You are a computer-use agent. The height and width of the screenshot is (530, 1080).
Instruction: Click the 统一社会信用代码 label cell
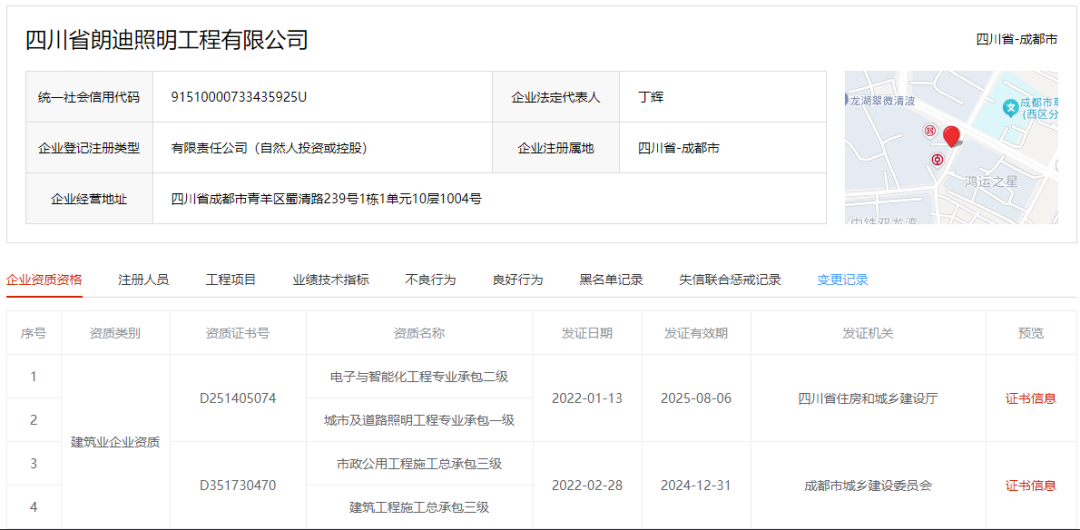89,97
